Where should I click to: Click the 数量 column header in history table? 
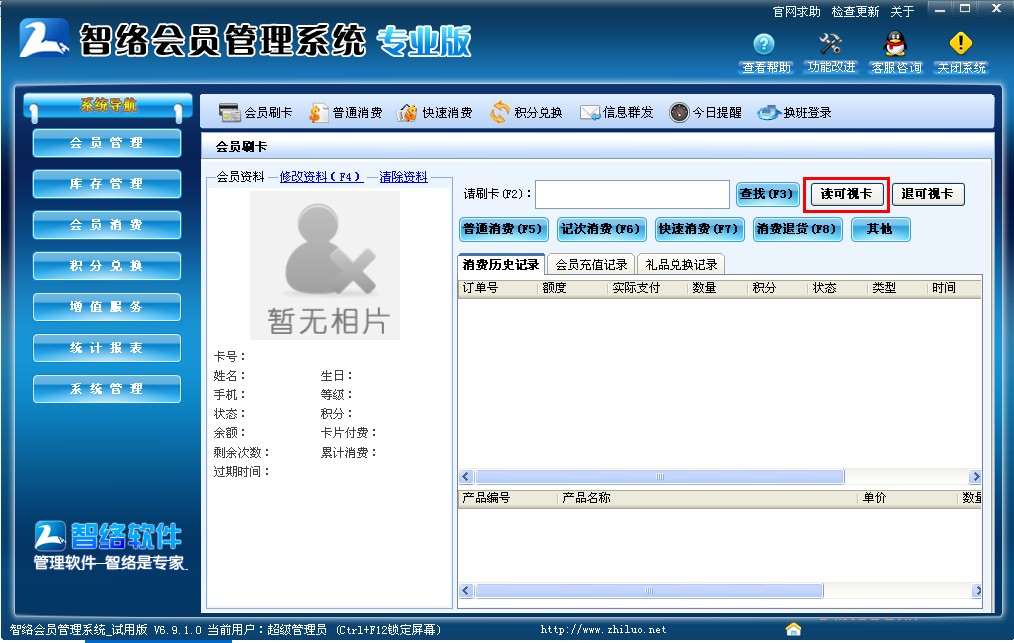pyautogui.click(x=718, y=288)
